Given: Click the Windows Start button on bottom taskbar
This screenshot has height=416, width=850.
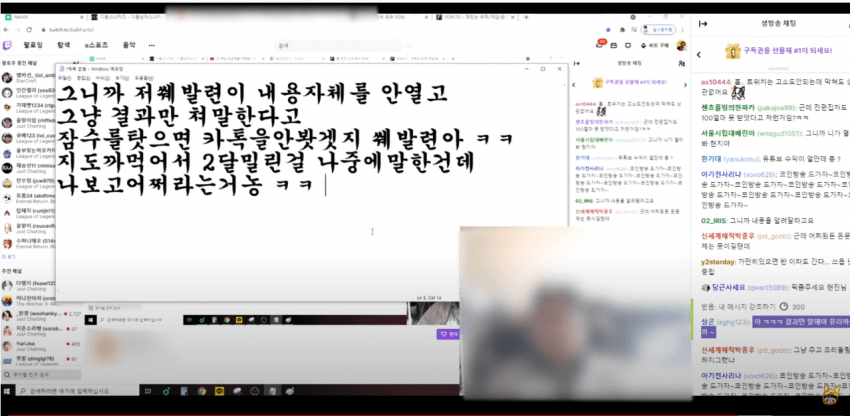Looking at the screenshot, I should 7,391.
